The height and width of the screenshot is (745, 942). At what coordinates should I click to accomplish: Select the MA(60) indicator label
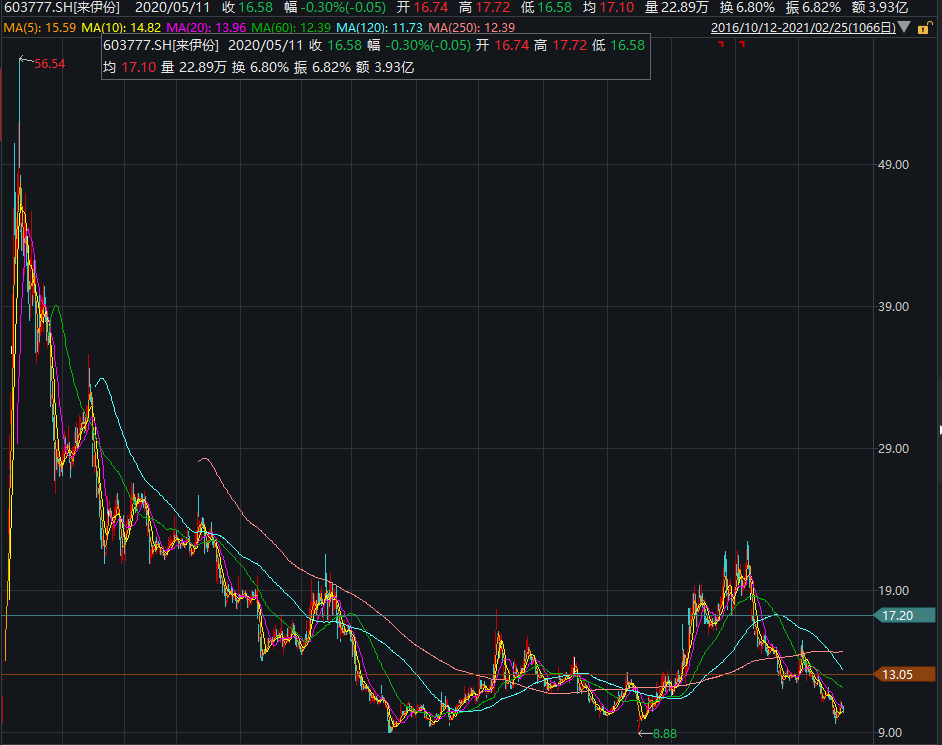pos(291,28)
